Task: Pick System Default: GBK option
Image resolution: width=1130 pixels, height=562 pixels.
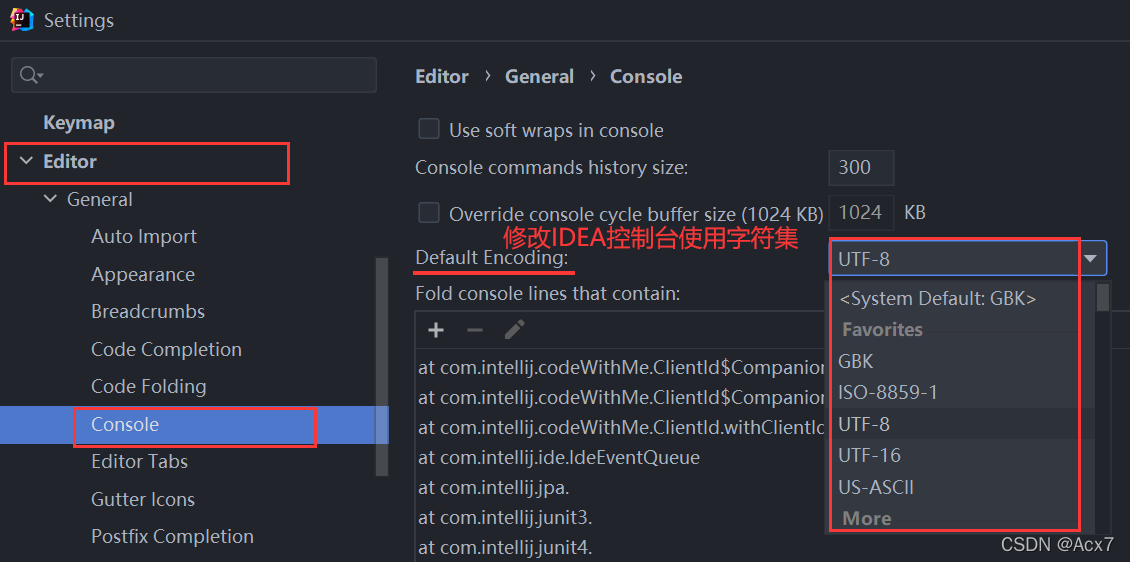Action: pos(937,298)
